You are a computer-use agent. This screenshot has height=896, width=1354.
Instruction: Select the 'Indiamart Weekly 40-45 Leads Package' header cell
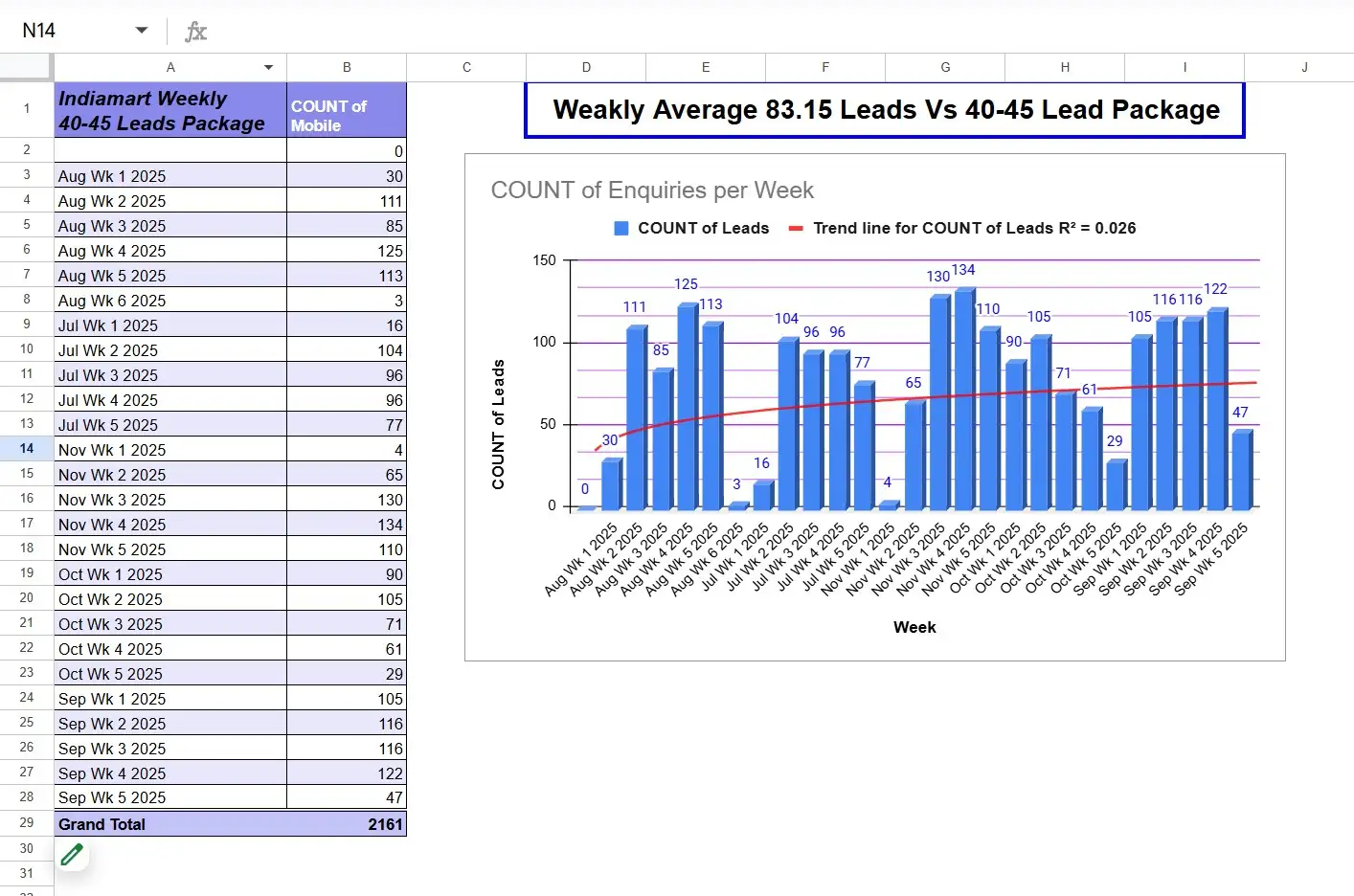click(170, 110)
